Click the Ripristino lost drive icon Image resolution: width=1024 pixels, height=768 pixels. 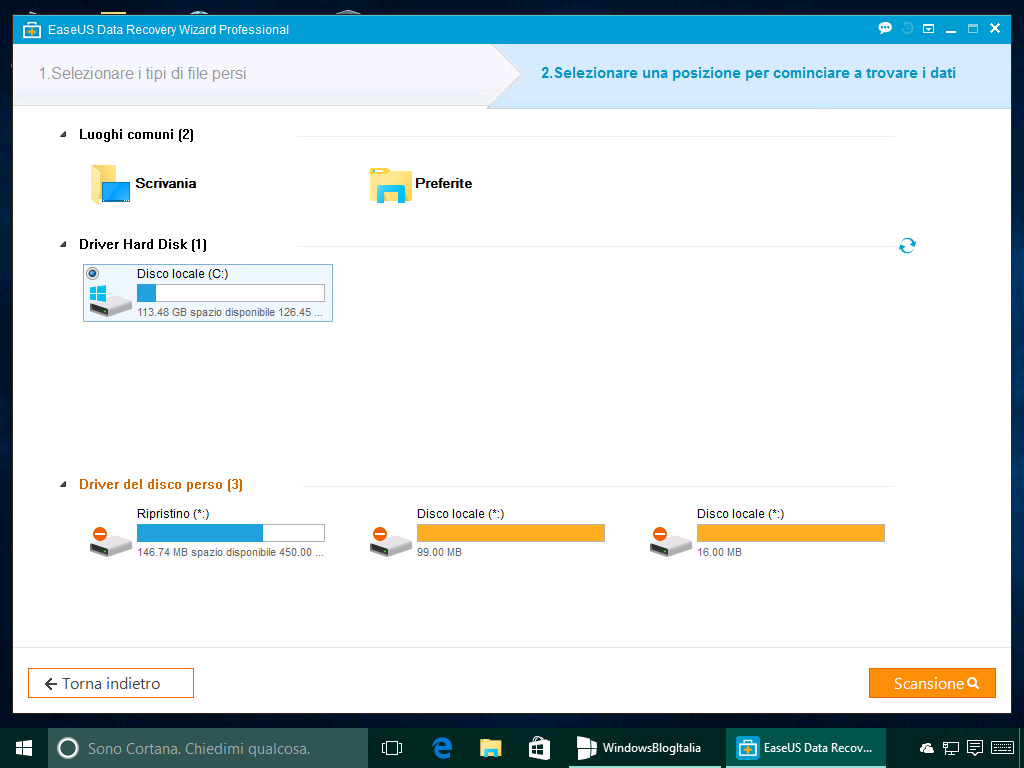(110, 542)
